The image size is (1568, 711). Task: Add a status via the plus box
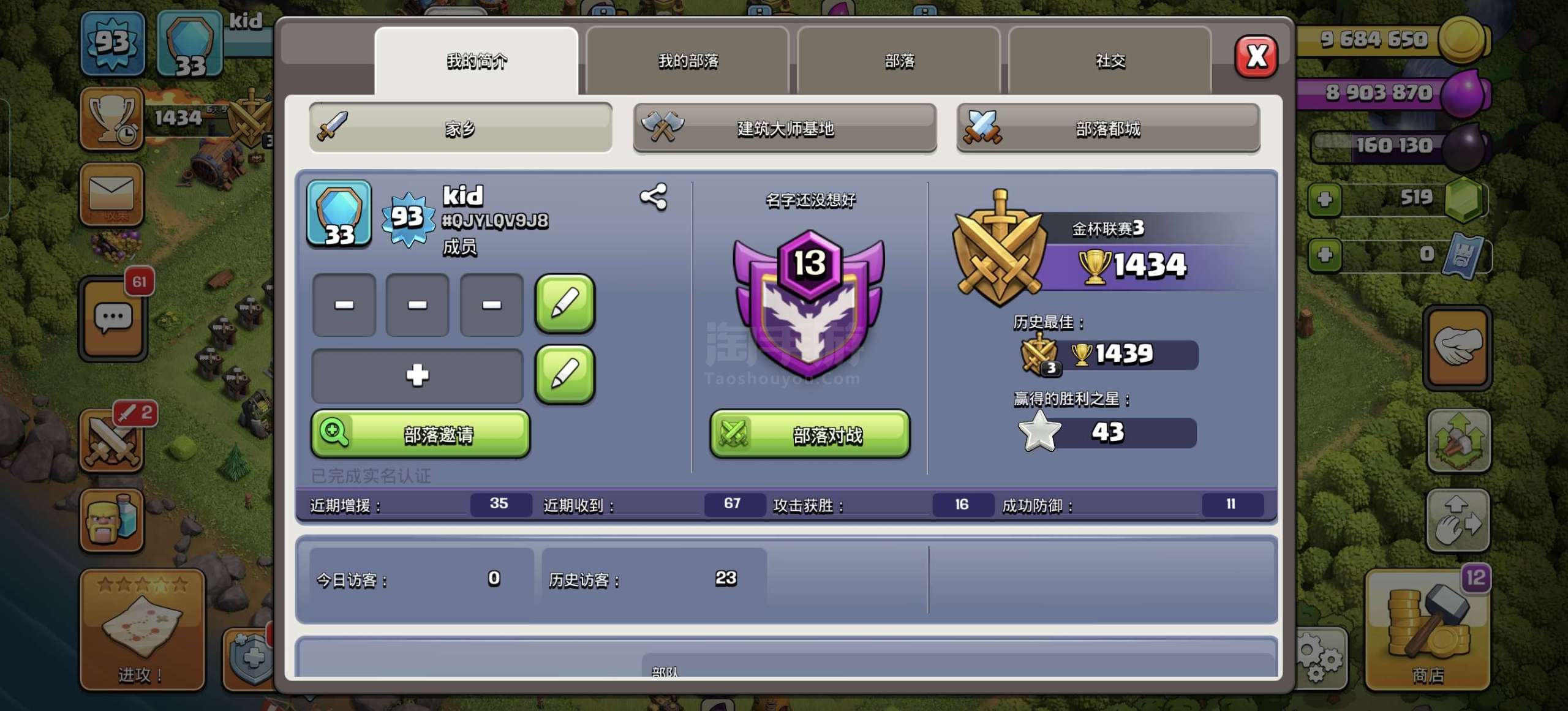(418, 375)
